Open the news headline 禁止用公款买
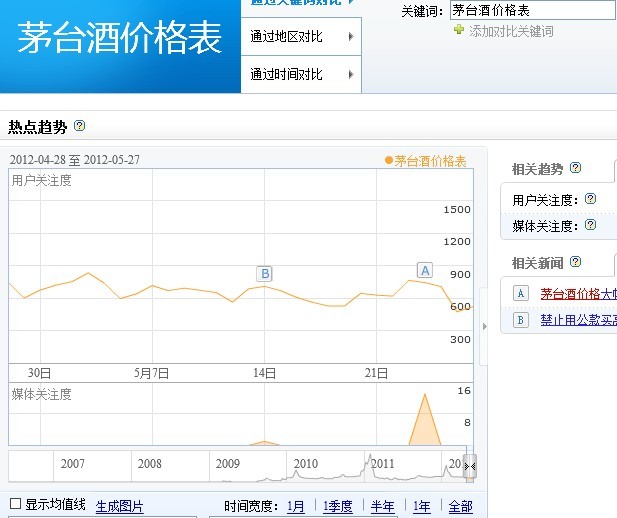The image size is (617, 518). 578,320
